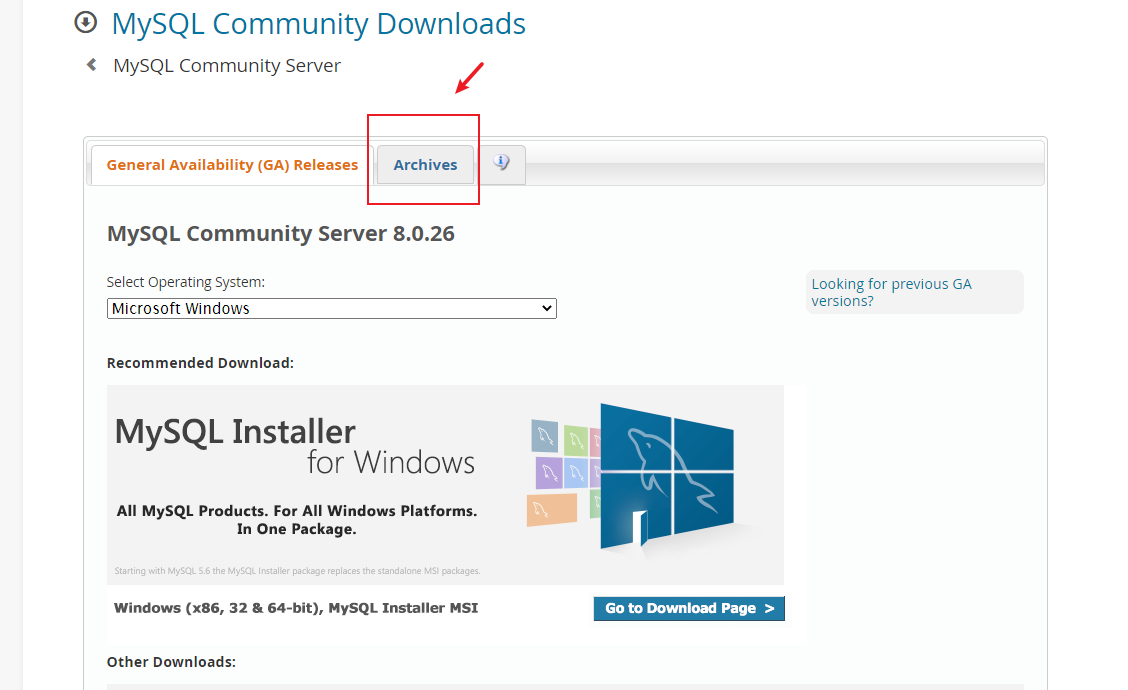
Task: Select the General Availability (GA) Releases tab
Action: click(x=232, y=164)
